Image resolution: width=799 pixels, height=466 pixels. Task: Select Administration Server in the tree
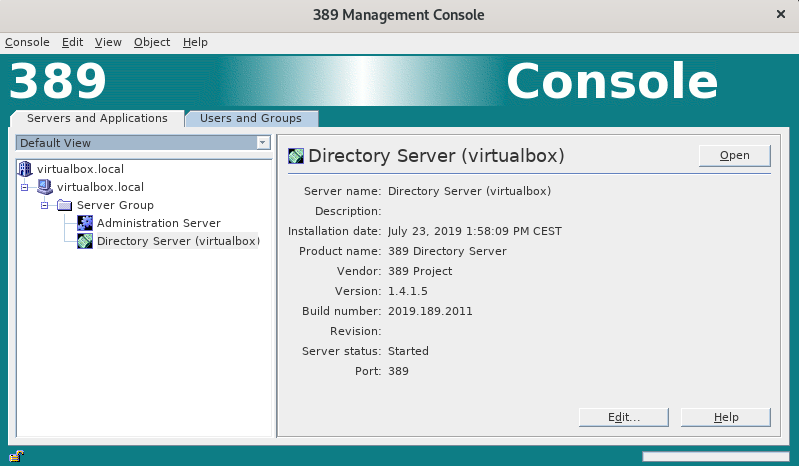point(159,223)
